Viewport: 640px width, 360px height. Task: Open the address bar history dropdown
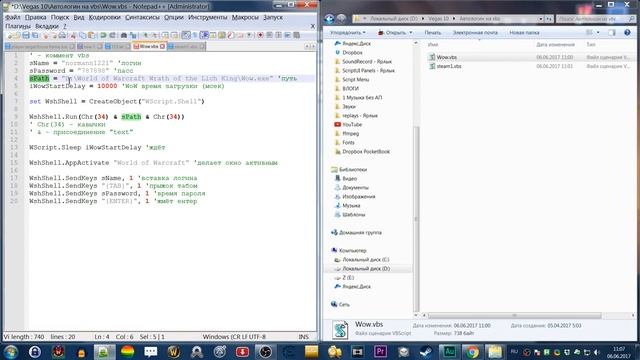click(541, 19)
